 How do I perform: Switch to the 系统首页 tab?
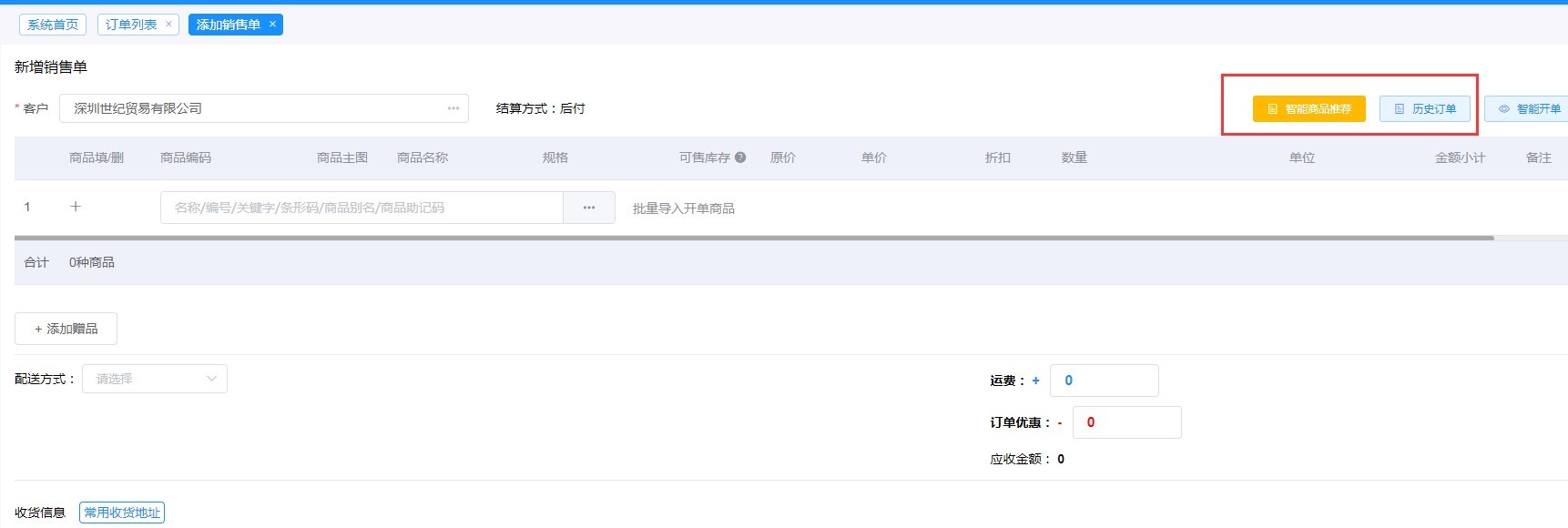point(53,25)
